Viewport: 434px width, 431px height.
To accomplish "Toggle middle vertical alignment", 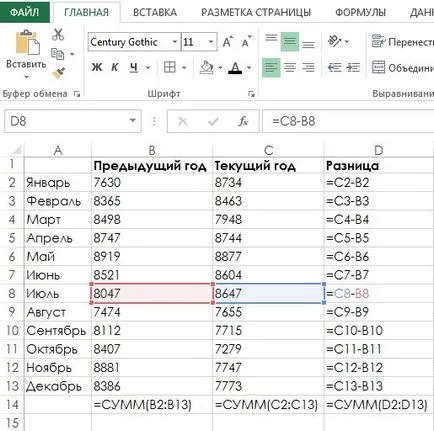I will 290,42.
